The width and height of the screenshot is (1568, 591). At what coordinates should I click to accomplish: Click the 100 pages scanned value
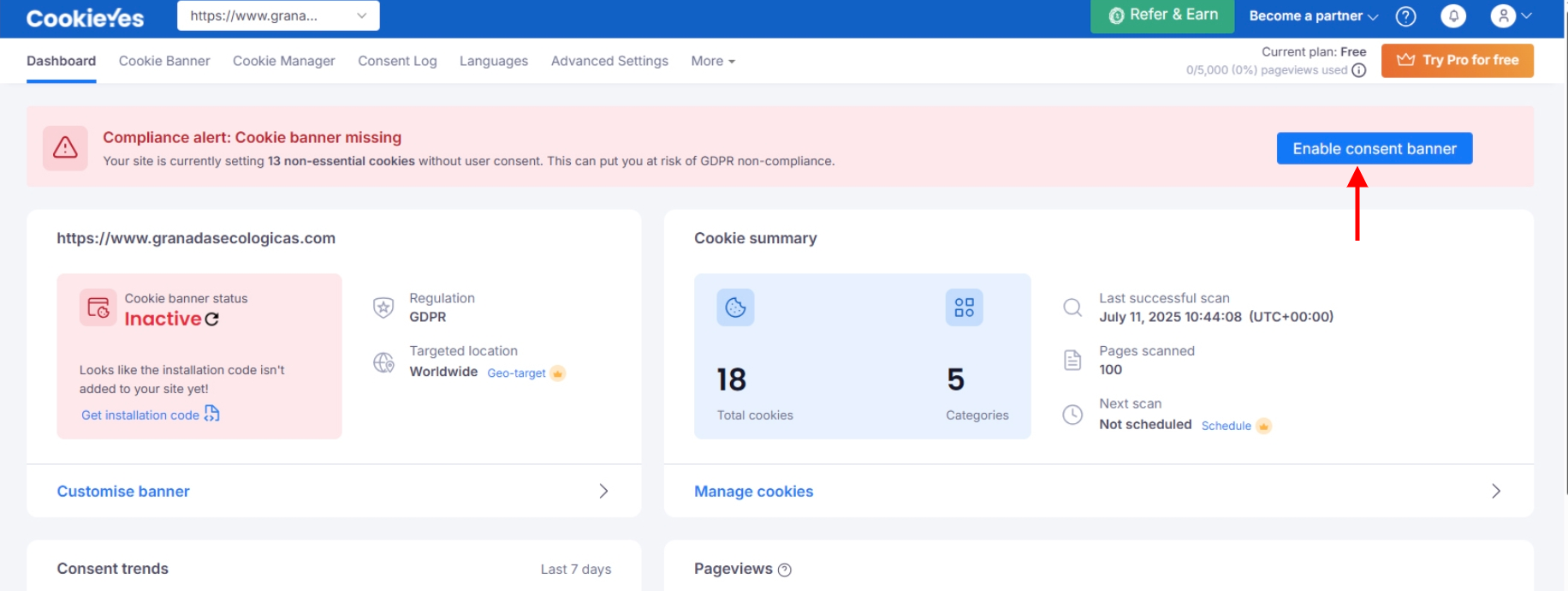tap(1110, 370)
